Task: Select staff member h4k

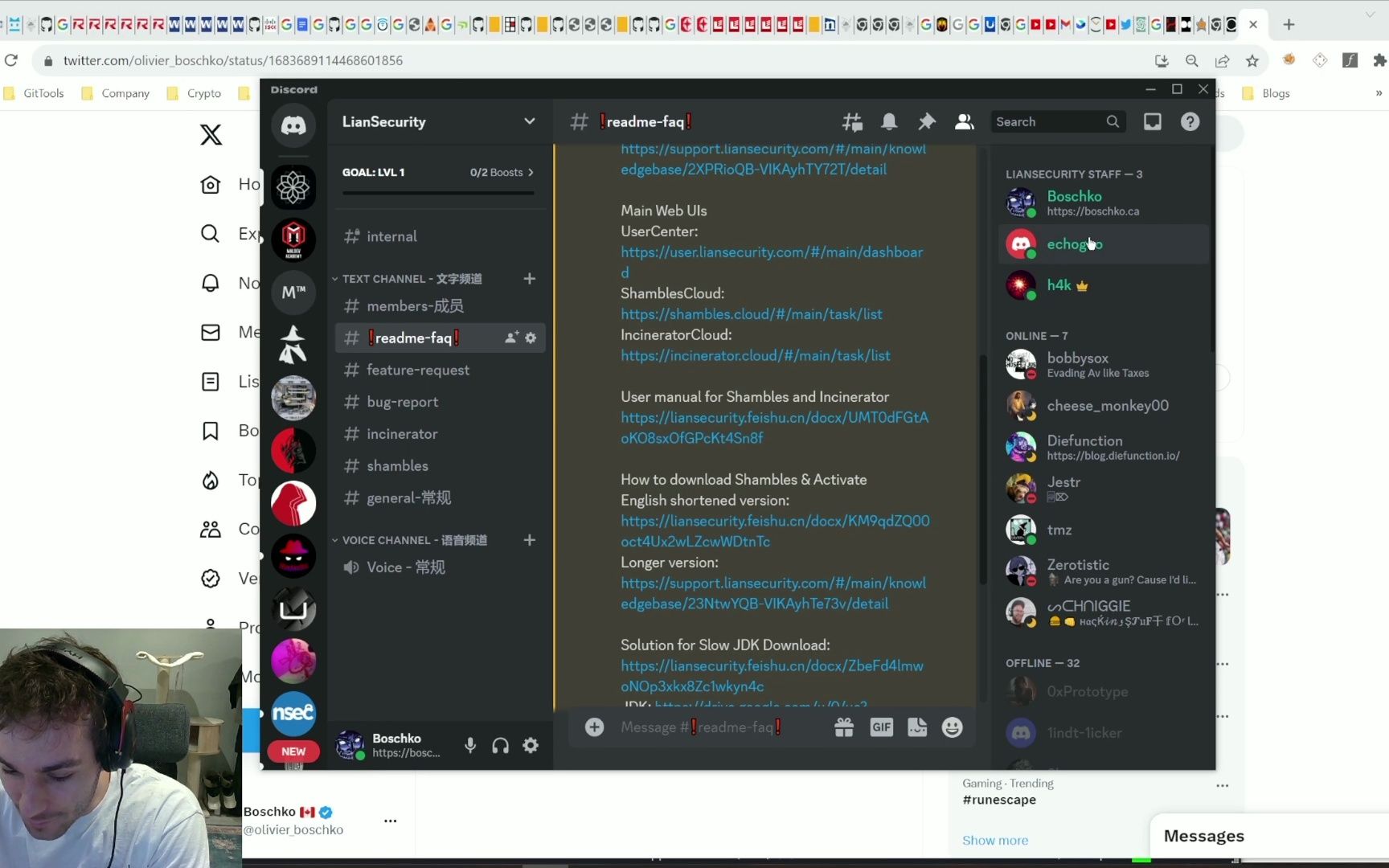Action: pyautogui.click(x=1103, y=285)
